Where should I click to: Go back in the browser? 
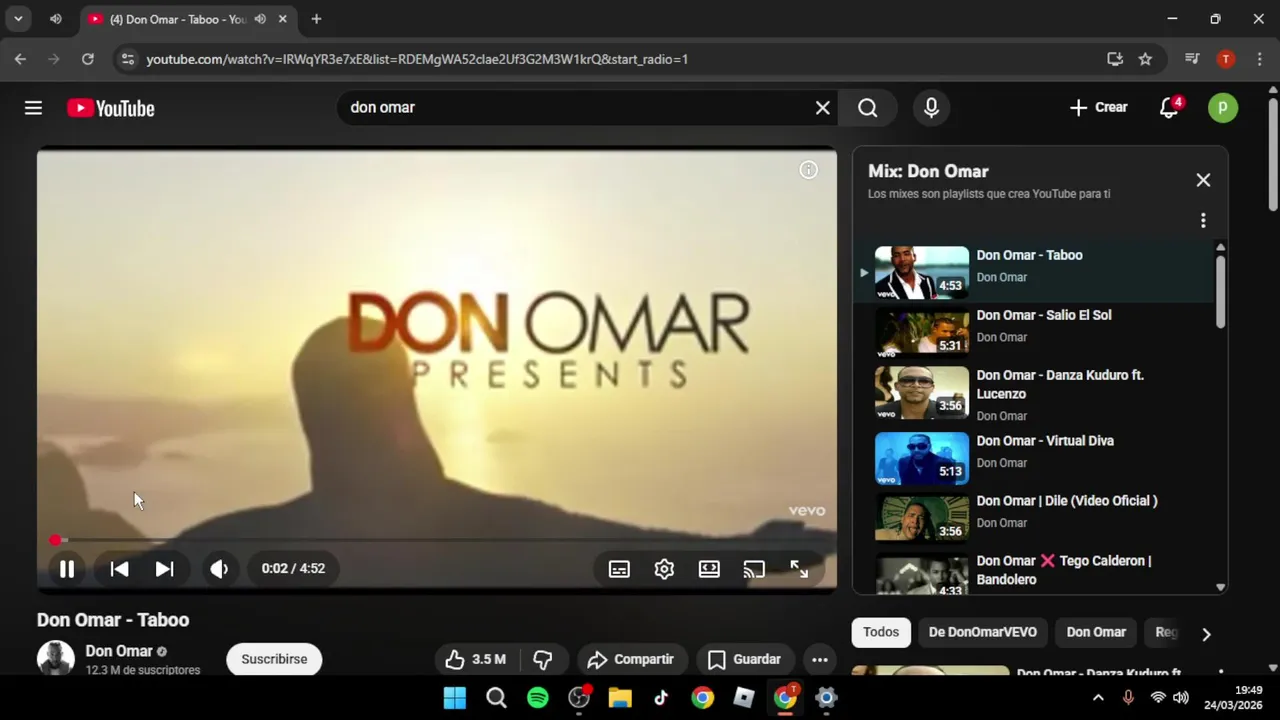(x=20, y=59)
